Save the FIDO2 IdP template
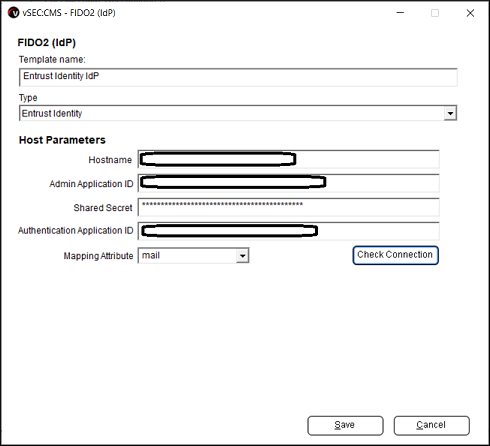The height and width of the screenshot is (446, 490). pyautogui.click(x=345, y=425)
